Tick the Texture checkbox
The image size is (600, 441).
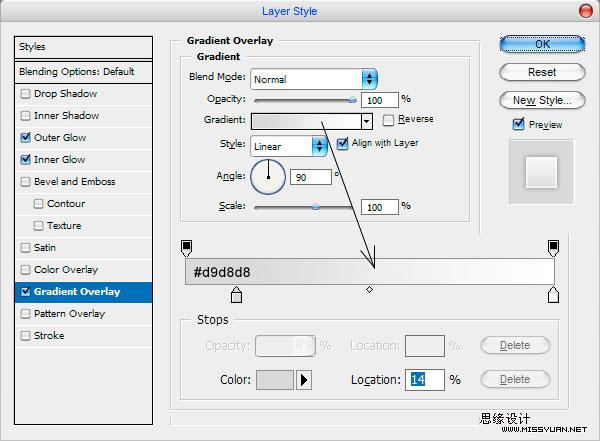38,225
